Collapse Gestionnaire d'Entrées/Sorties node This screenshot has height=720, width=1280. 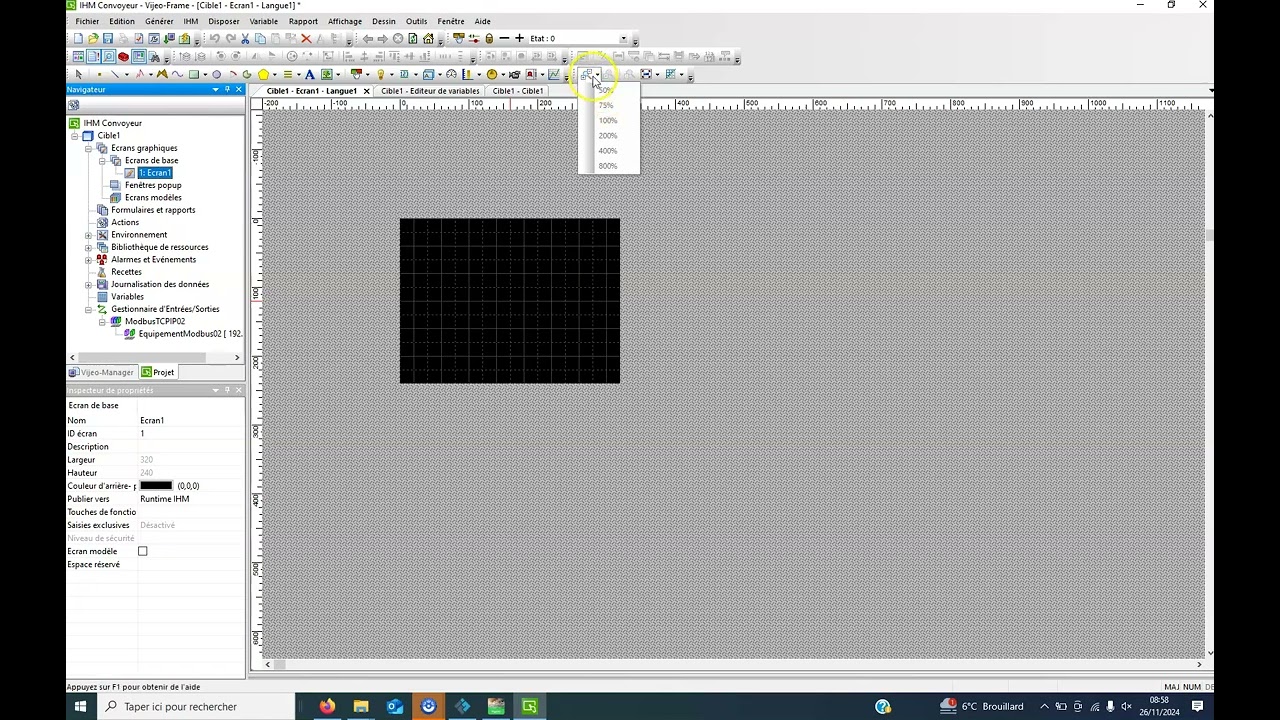pyautogui.click(x=88, y=309)
